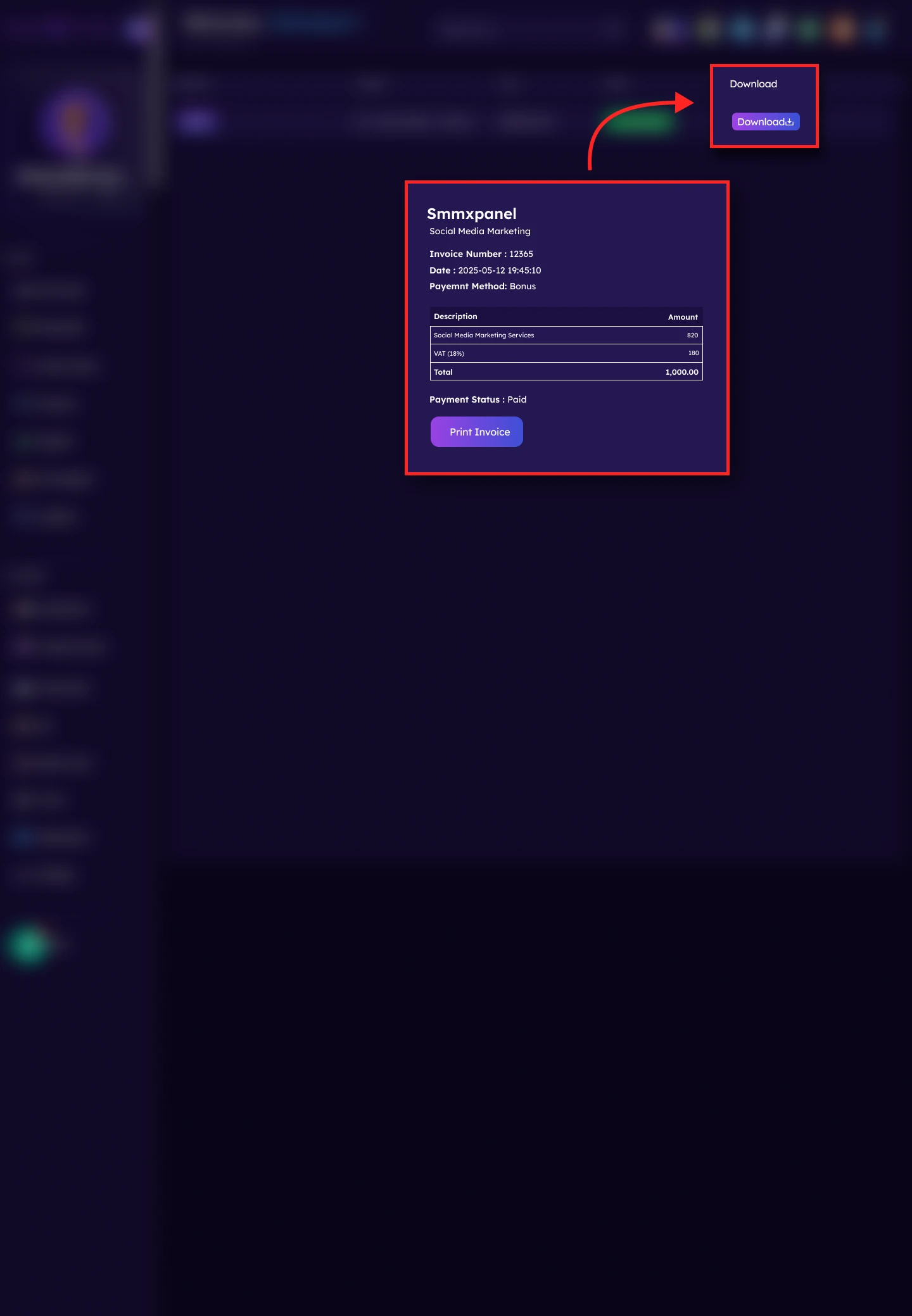The image size is (912, 1316).
Task: Click the teal icon at far right of top bar
Action: (876, 28)
